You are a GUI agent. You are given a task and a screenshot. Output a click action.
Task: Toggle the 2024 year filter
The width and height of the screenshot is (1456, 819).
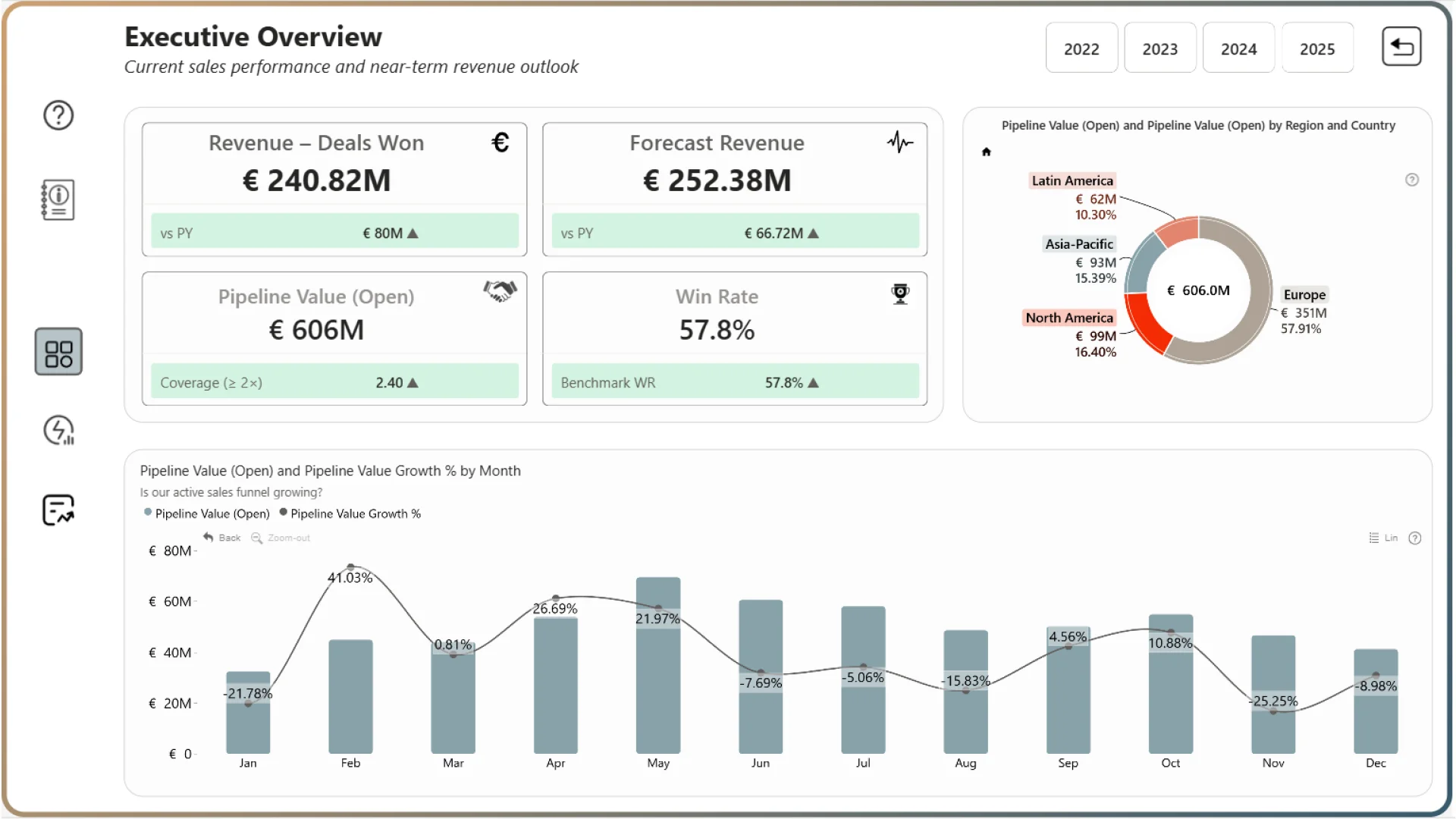click(1238, 49)
